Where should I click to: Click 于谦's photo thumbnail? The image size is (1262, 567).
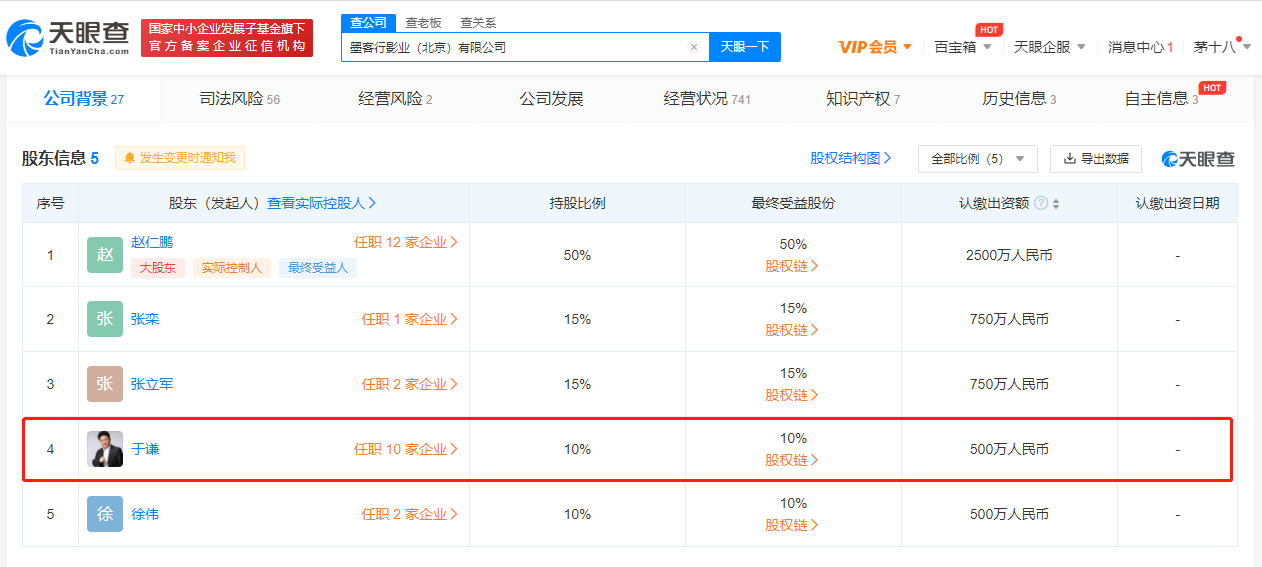click(105, 449)
